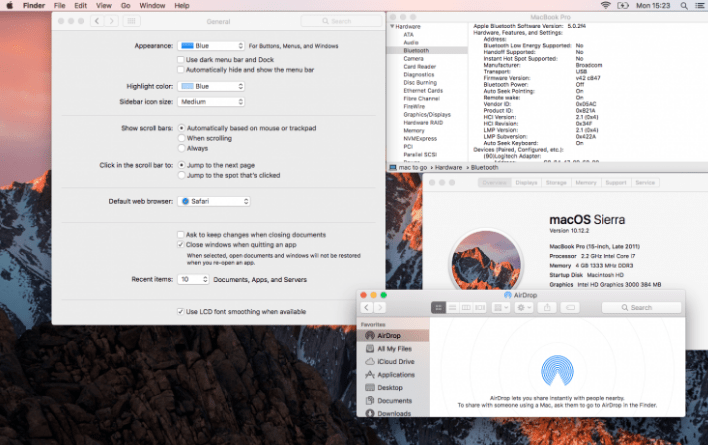This screenshot has width=708, height=445.
Task: Enable Automatically hide and show the menu bar
Action: click(181, 70)
